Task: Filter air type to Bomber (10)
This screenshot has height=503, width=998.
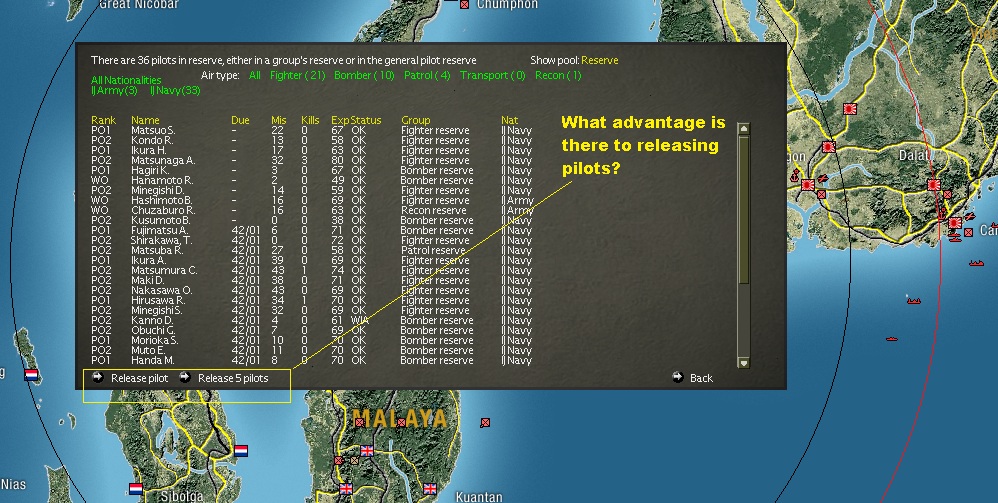Action: [364, 75]
